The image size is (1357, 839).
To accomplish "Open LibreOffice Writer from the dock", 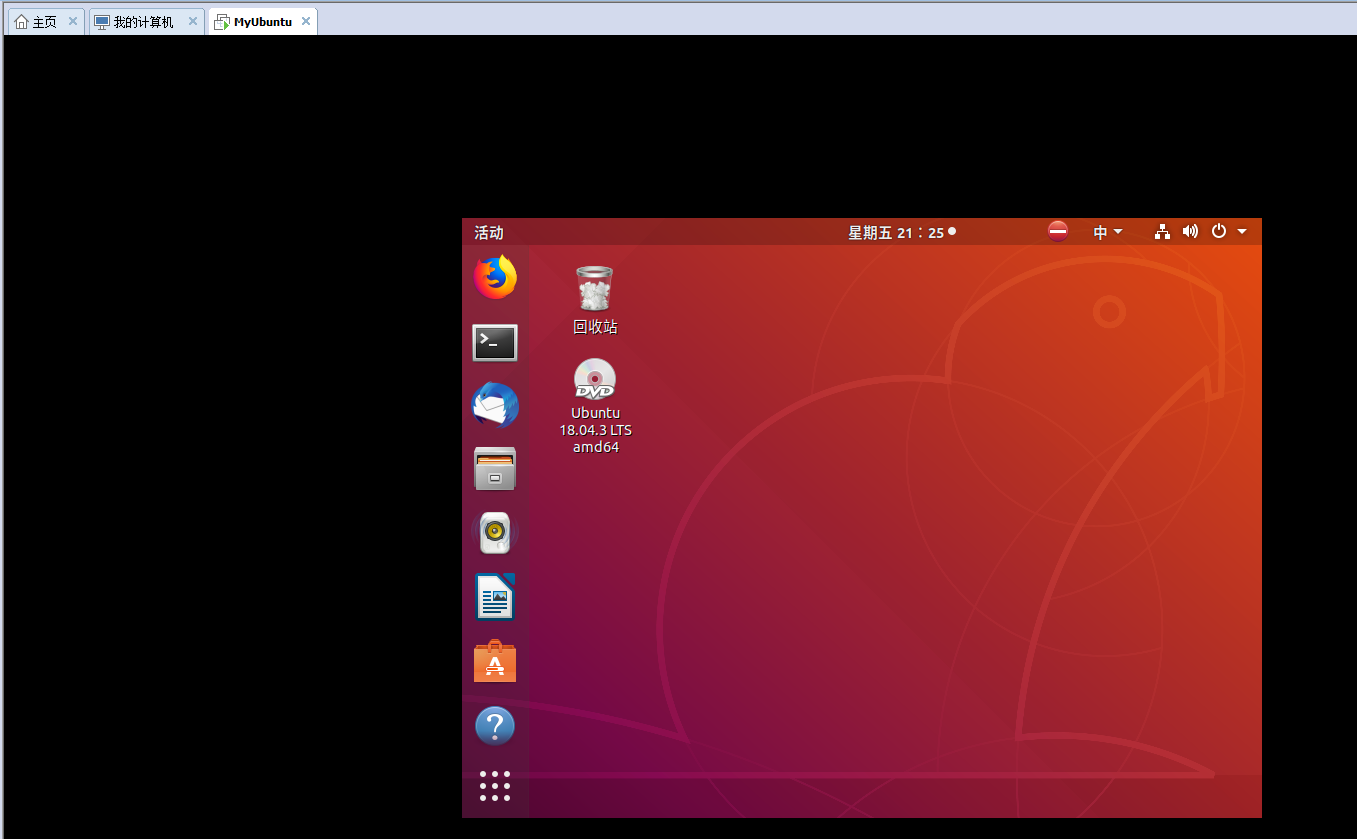I will pyautogui.click(x=495, y=597).
